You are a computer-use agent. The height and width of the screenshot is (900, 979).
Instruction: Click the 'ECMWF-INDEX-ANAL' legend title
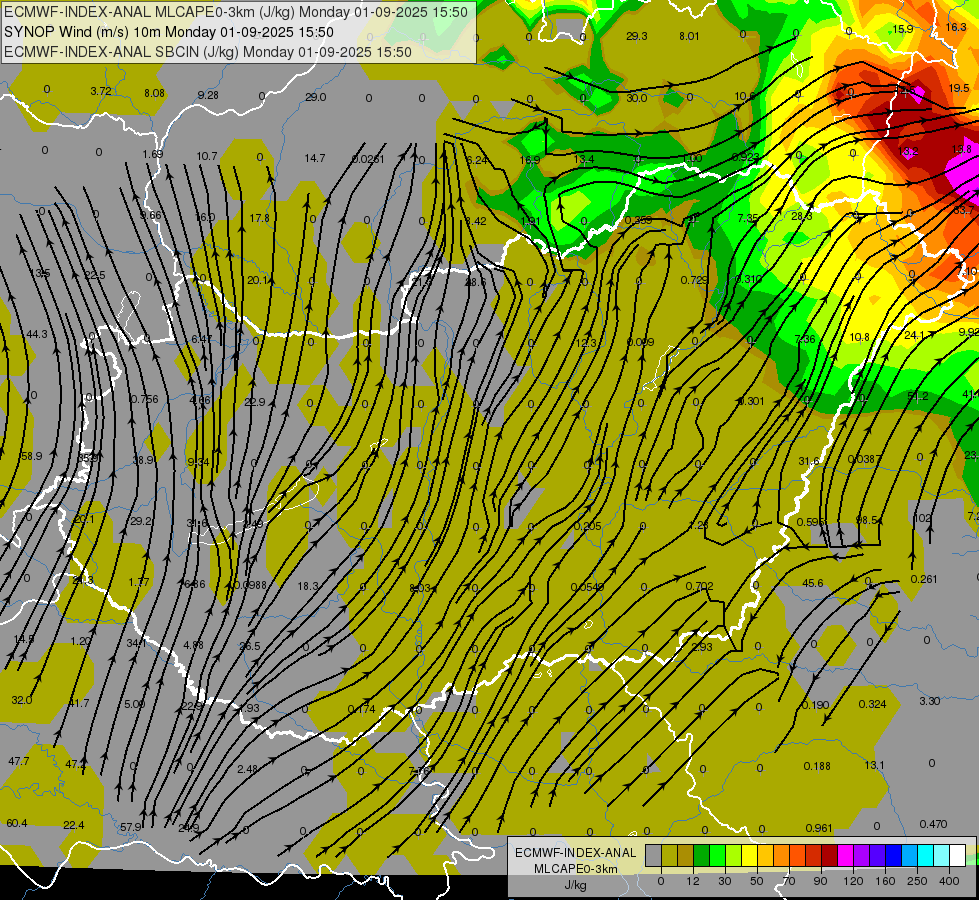tap(575, 853)
